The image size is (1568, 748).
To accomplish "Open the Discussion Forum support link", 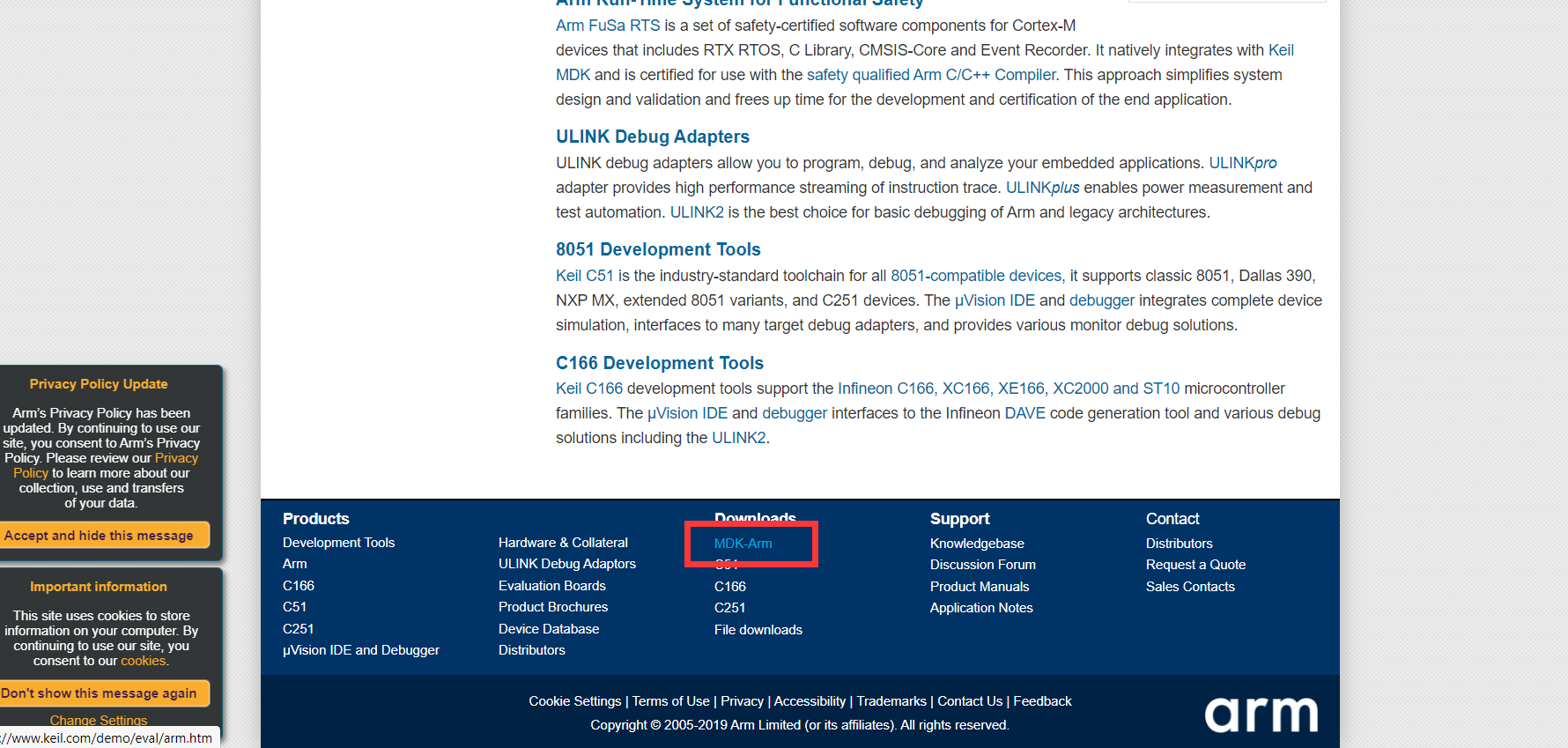I will (x=982, y=565).
